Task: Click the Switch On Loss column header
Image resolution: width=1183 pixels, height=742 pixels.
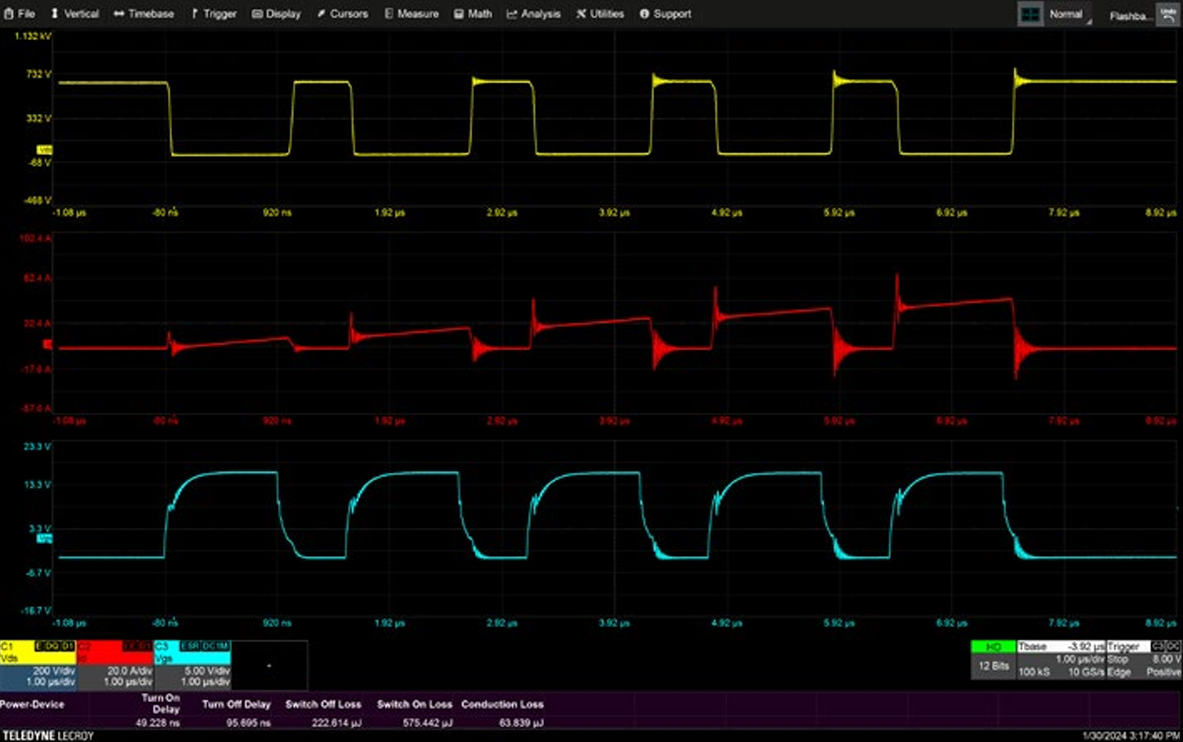Action: [414, 704]
